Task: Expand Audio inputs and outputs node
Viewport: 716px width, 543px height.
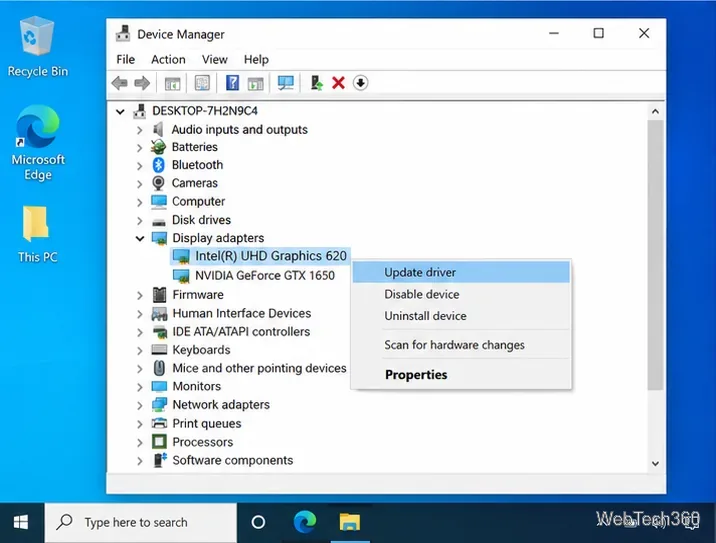Action: [140, 130]
